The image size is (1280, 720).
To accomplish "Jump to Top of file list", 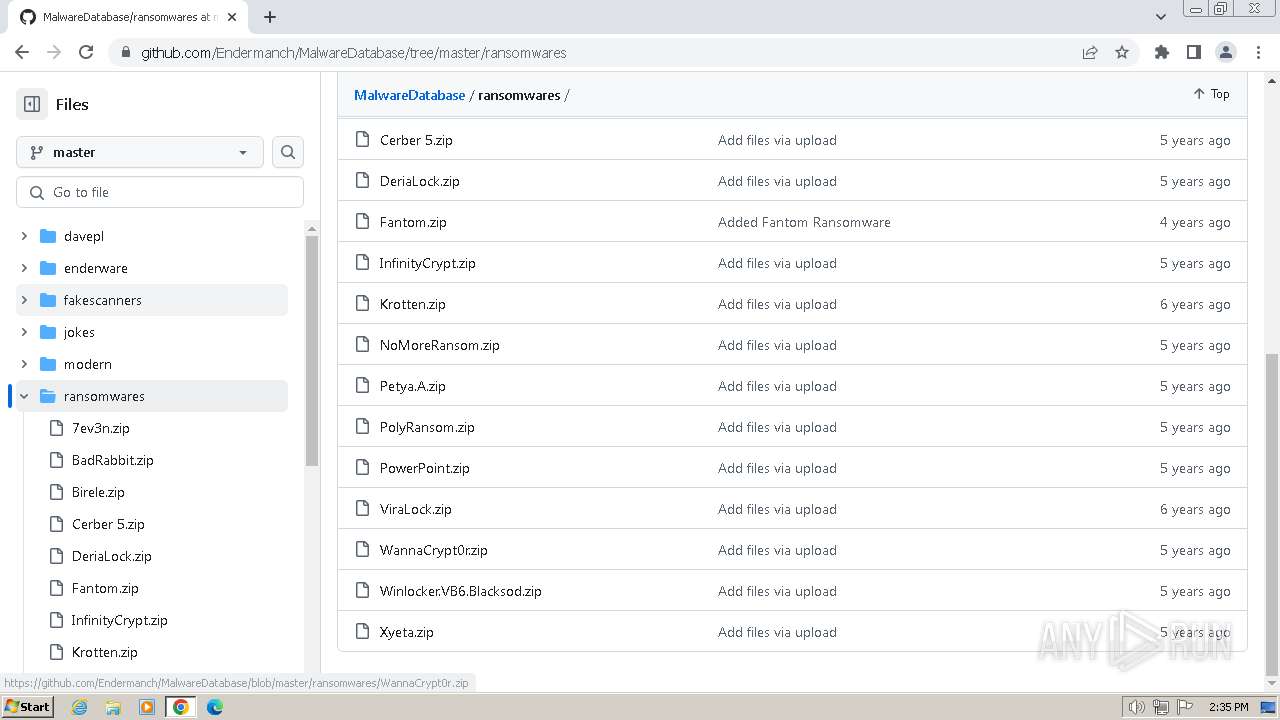I will coord(1211,94).
